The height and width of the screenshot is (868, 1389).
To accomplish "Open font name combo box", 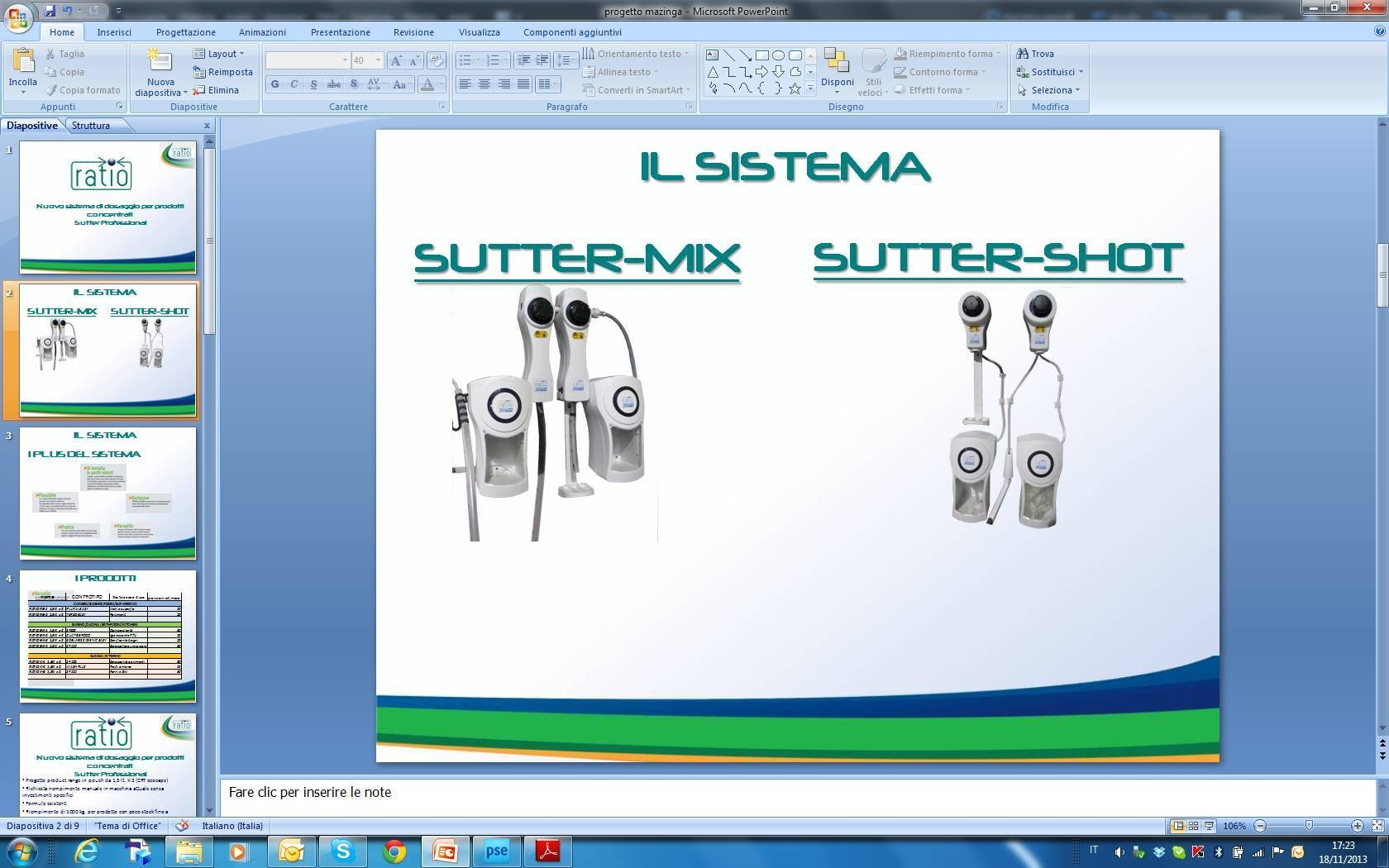I will point(308,60).
